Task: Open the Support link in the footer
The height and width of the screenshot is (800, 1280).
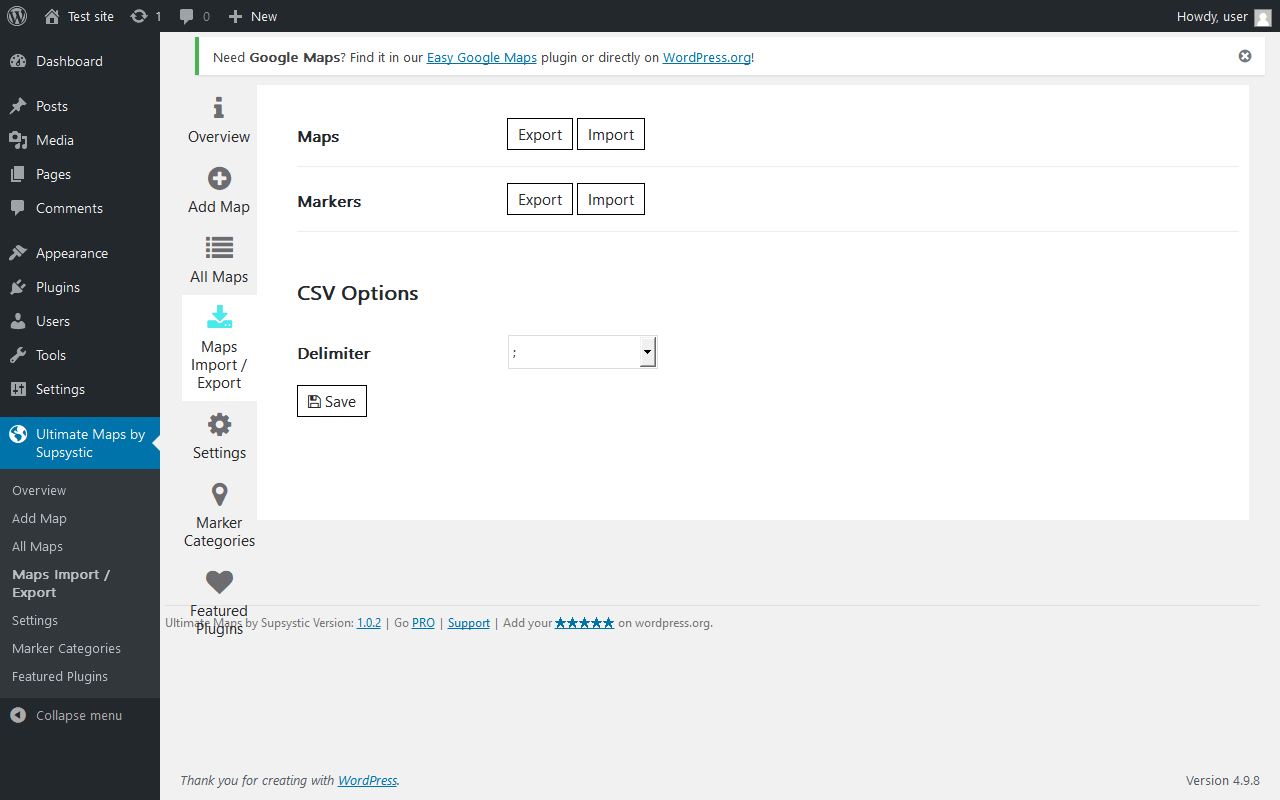Action: (469, 622)
